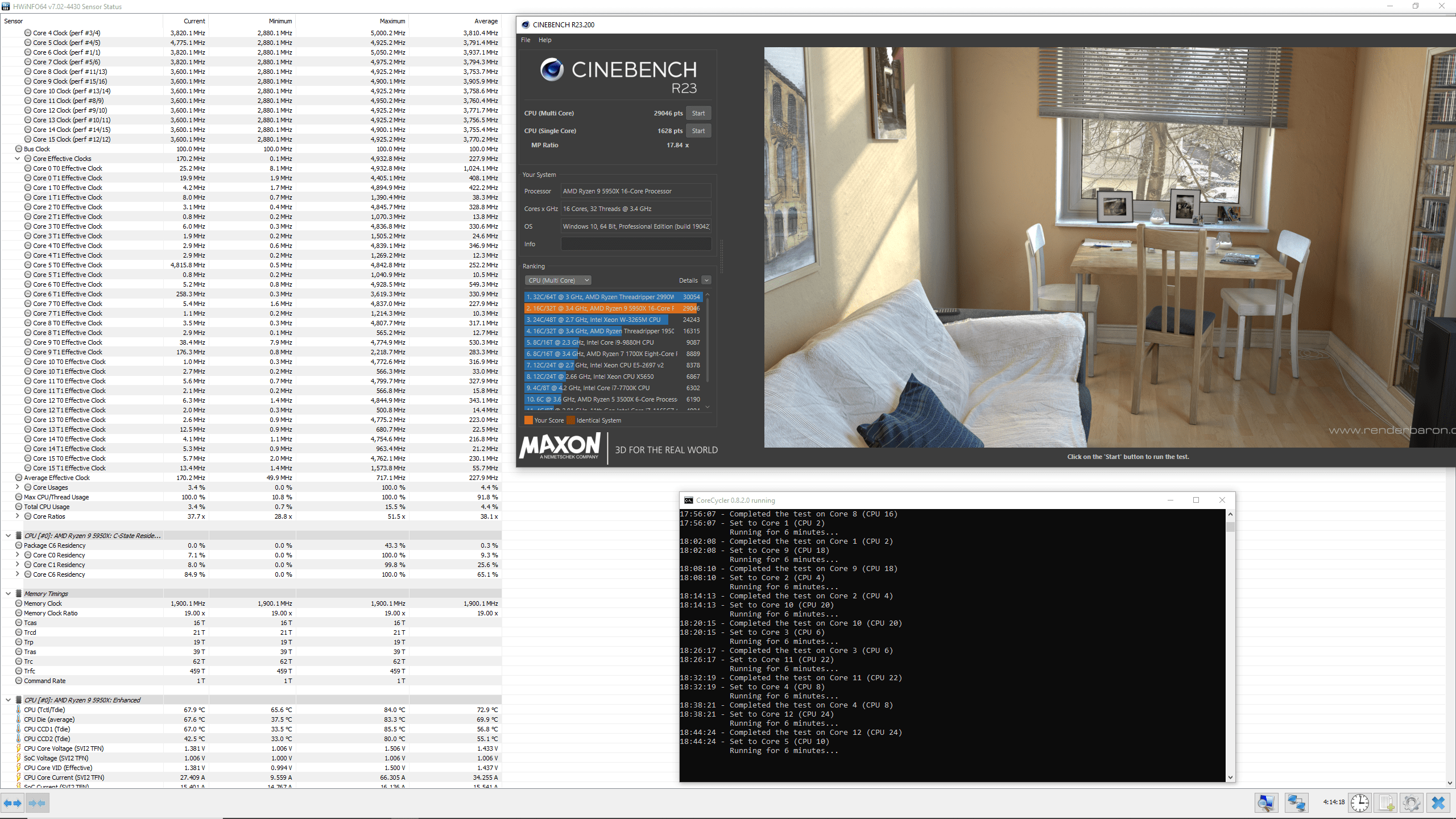
Task: Click the Identical System legend swatch
Action: pos(570,420)
